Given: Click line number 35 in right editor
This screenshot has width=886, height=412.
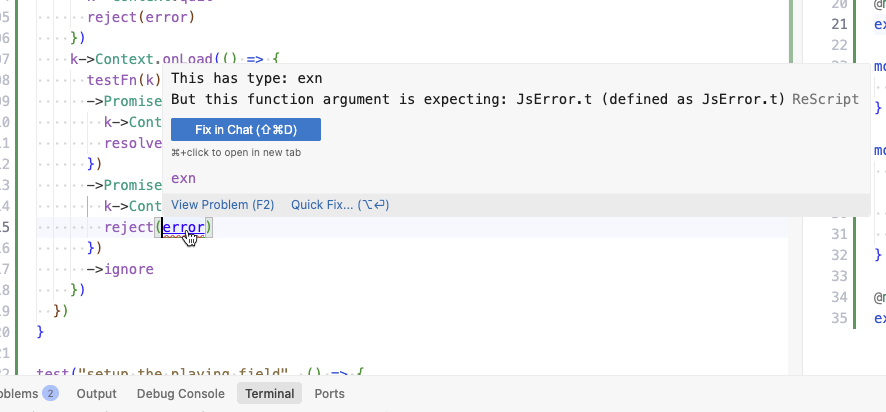Looking at the screenshot, I should pos(840,318).
